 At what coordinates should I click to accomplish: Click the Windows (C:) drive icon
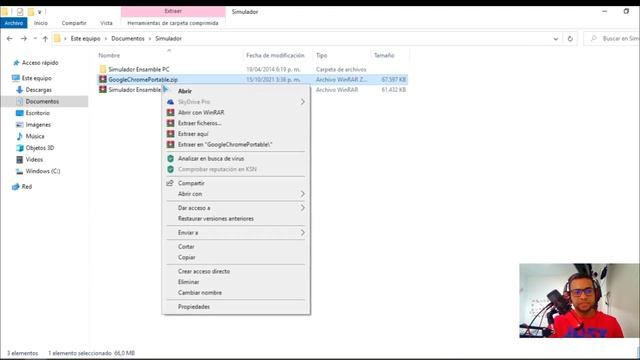pos(19,171)
